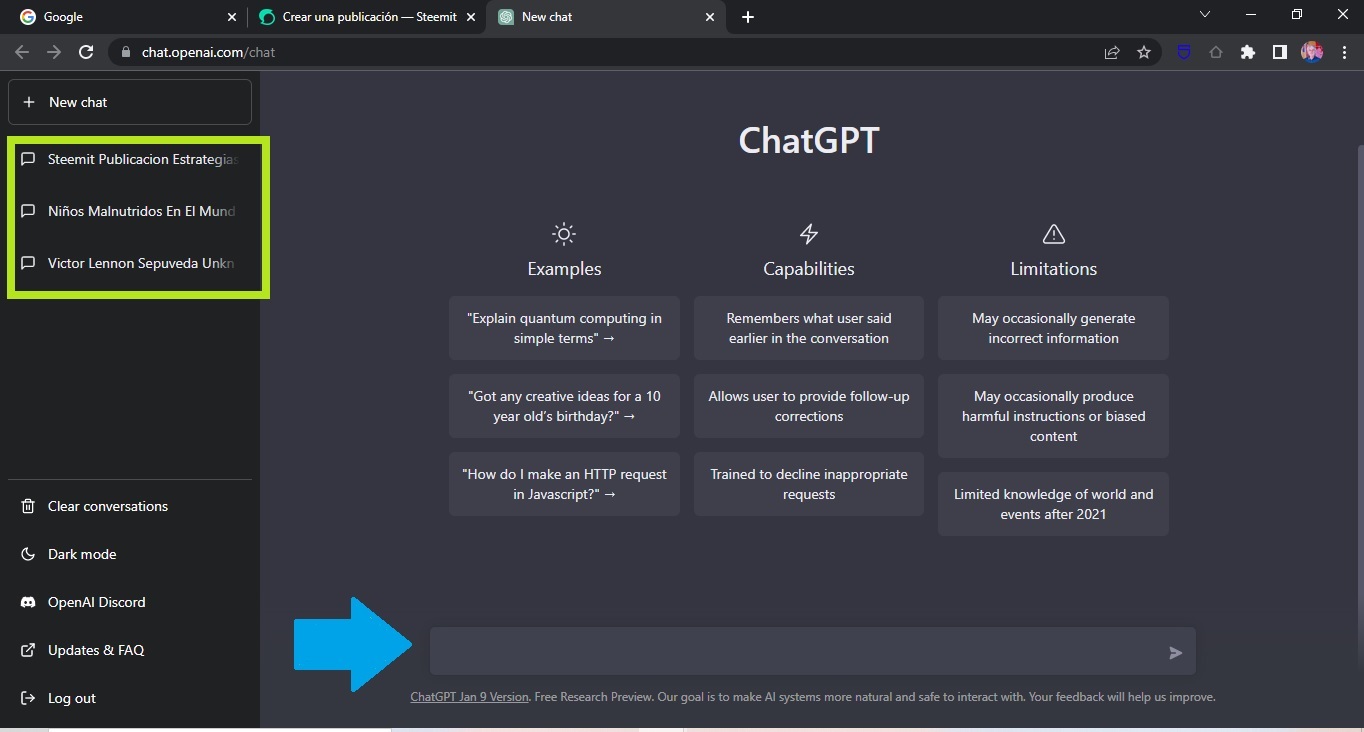Click 'Allows user to provide follow-up corrections' card
This screenshot has height=732, width=1364.
[809, 406]
